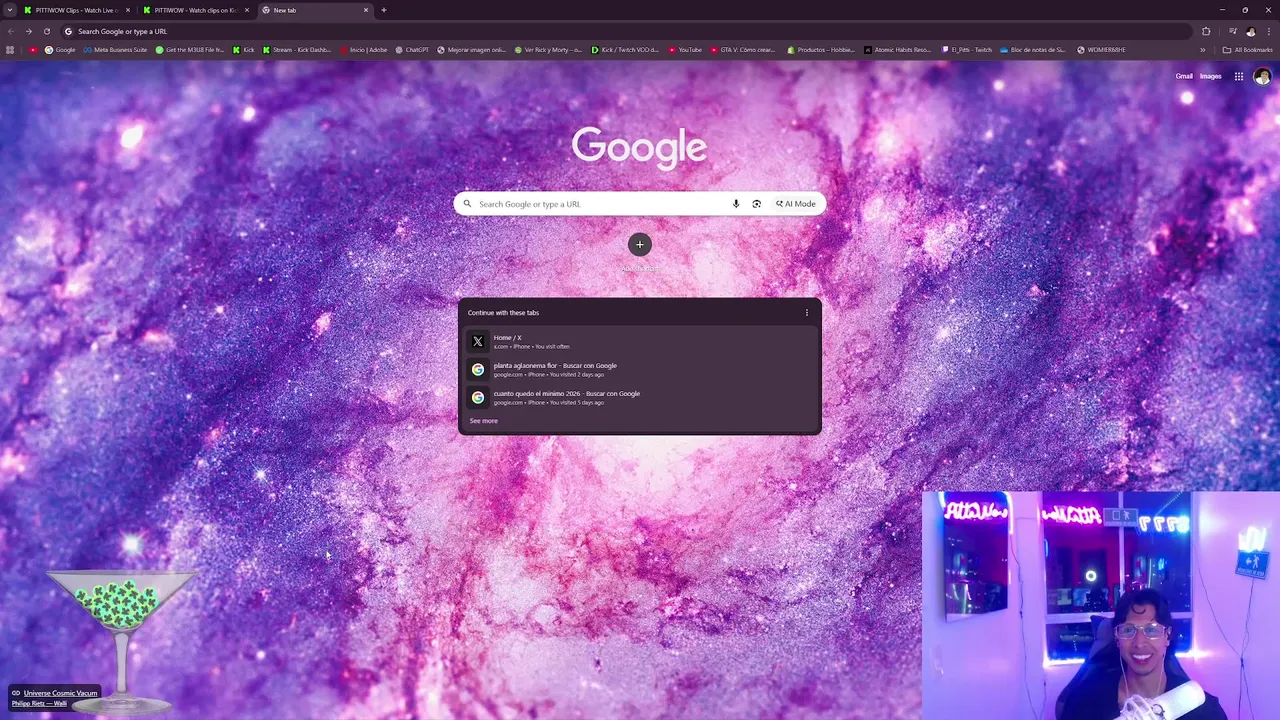Screen dimensions: 1280x720
Task: Open Chrome's three-dot menu
Action: pos(1268,31)
